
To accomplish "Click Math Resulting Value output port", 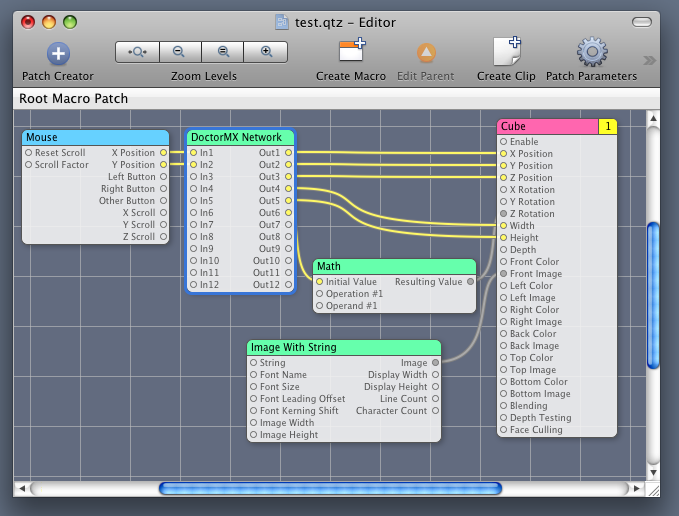I will click(470, 282).
